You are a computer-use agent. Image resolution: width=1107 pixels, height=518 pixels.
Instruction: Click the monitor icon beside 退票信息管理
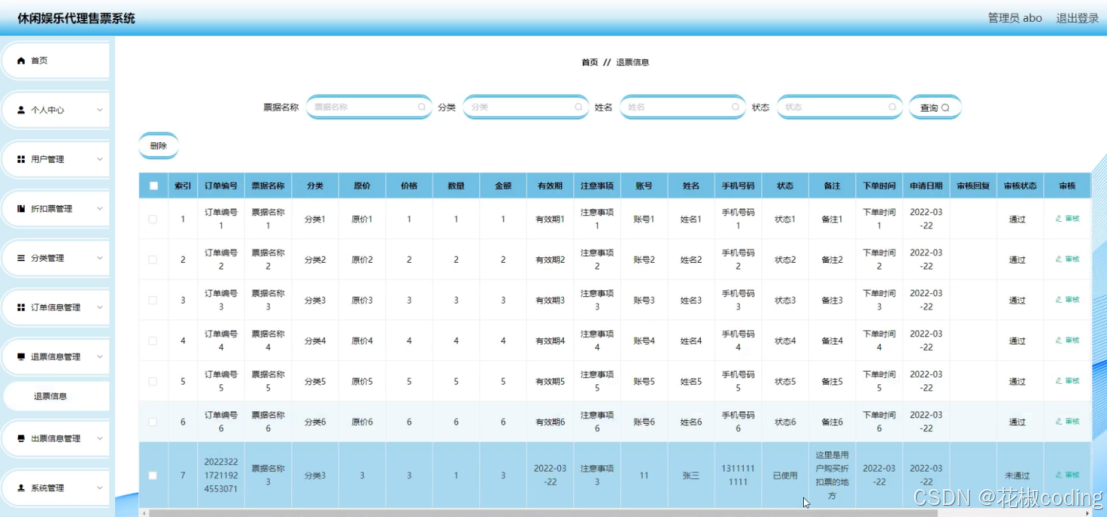click(21, 357)
